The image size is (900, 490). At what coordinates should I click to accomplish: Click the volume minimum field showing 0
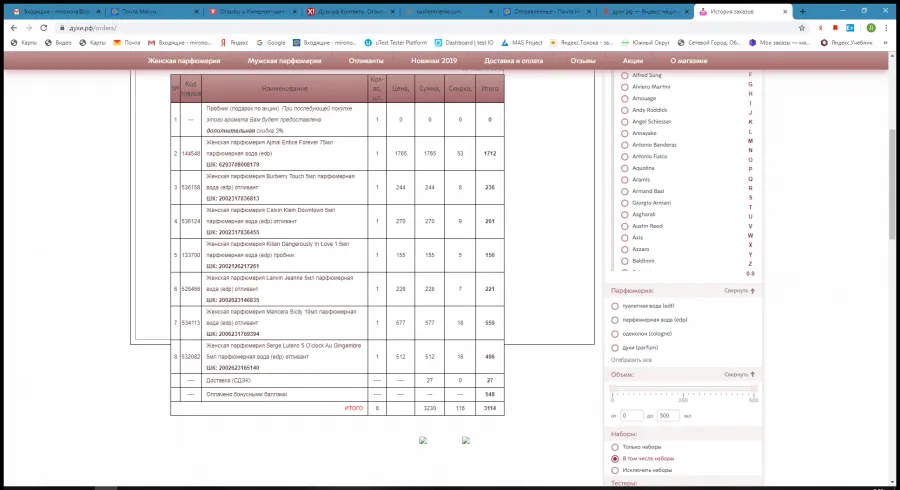[x=631, y=415]
